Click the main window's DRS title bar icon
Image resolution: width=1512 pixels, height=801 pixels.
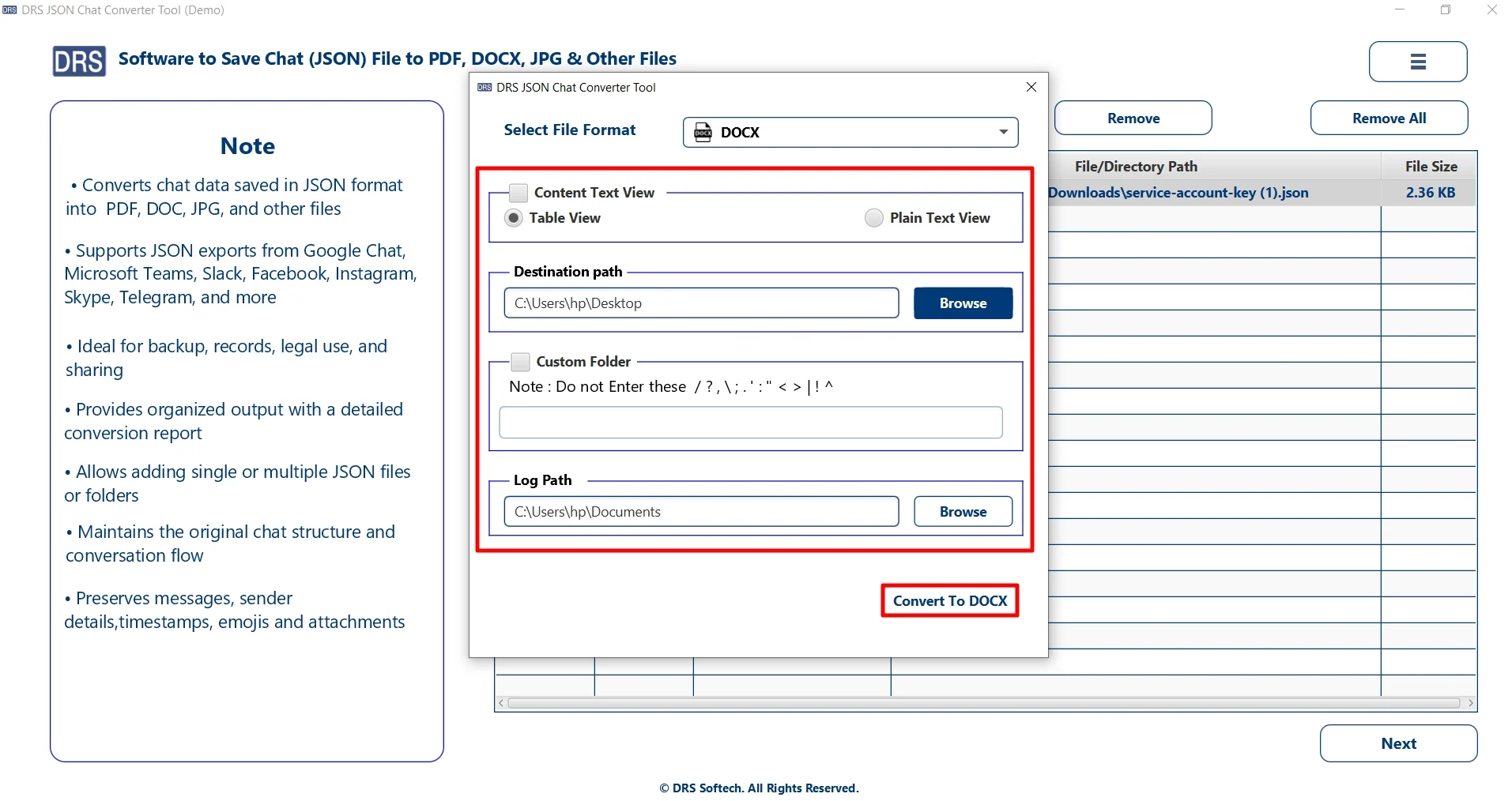(x=9, y=10)
